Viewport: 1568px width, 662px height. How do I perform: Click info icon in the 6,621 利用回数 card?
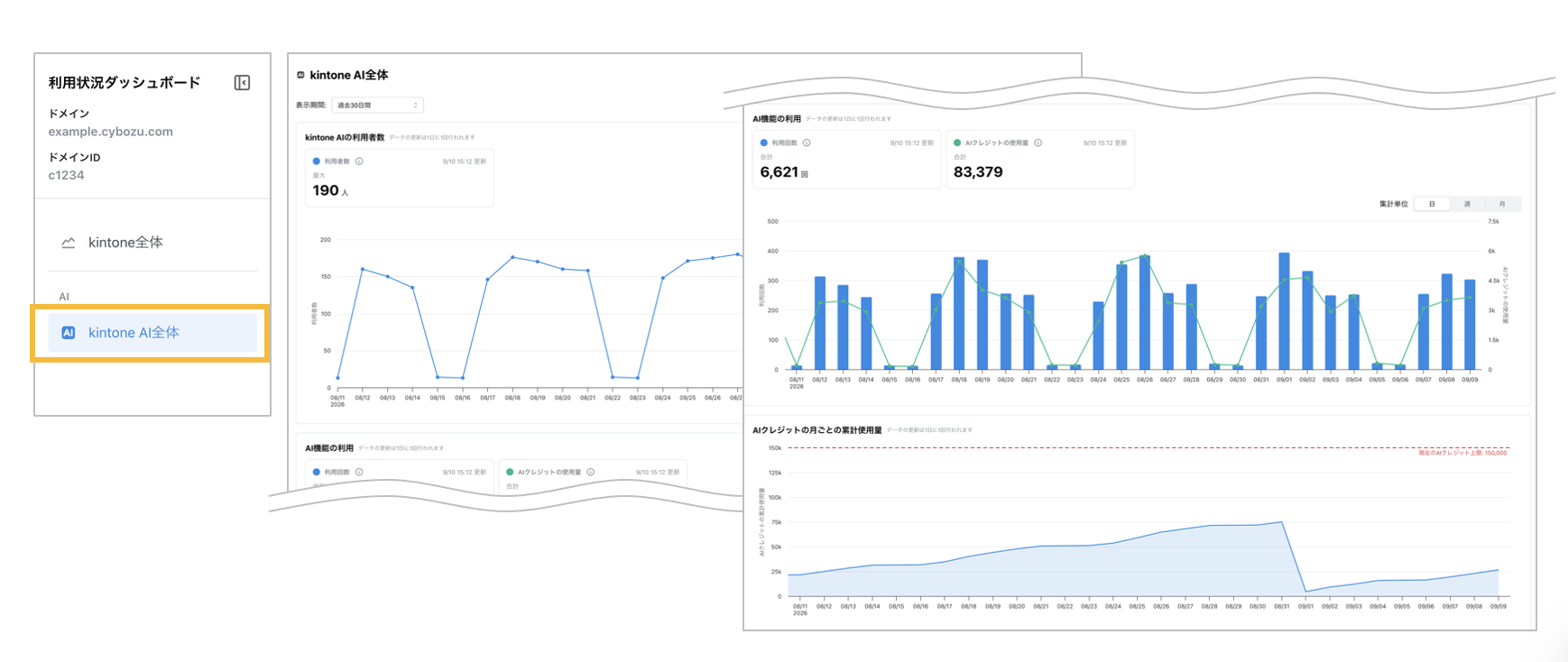click(x=807, y=143)
